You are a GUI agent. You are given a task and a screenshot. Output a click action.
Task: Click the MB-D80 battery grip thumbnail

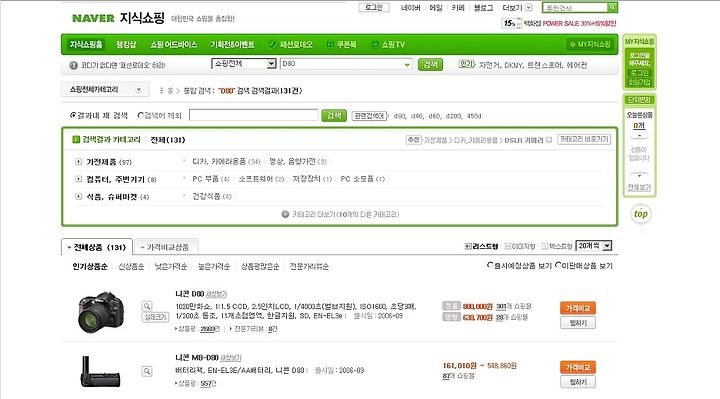(x=100, y=371)
